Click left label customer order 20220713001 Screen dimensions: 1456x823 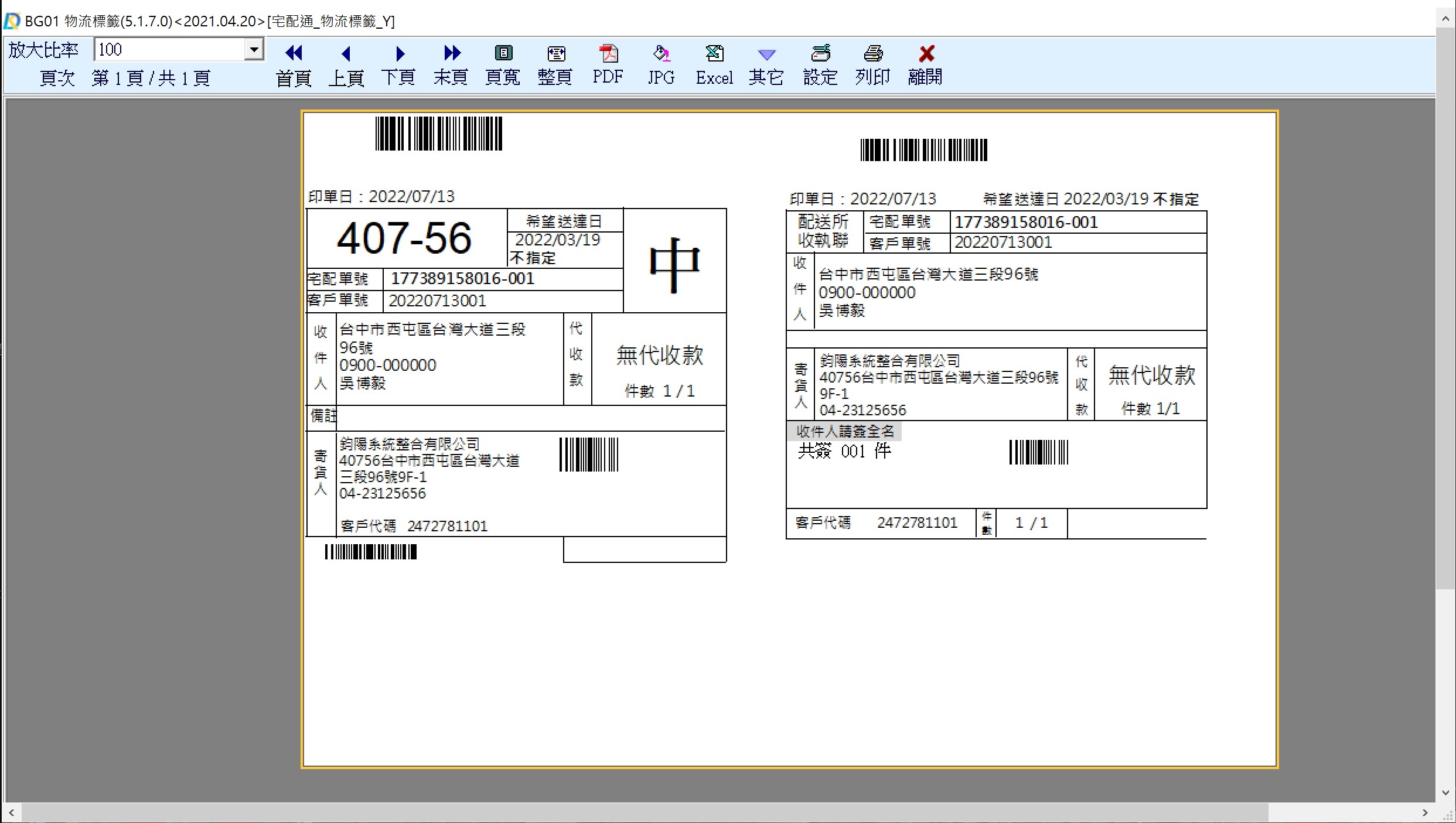437,300
